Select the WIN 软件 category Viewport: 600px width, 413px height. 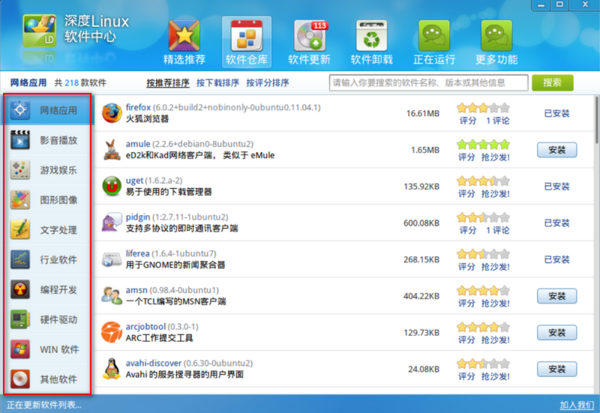point(47,349)
